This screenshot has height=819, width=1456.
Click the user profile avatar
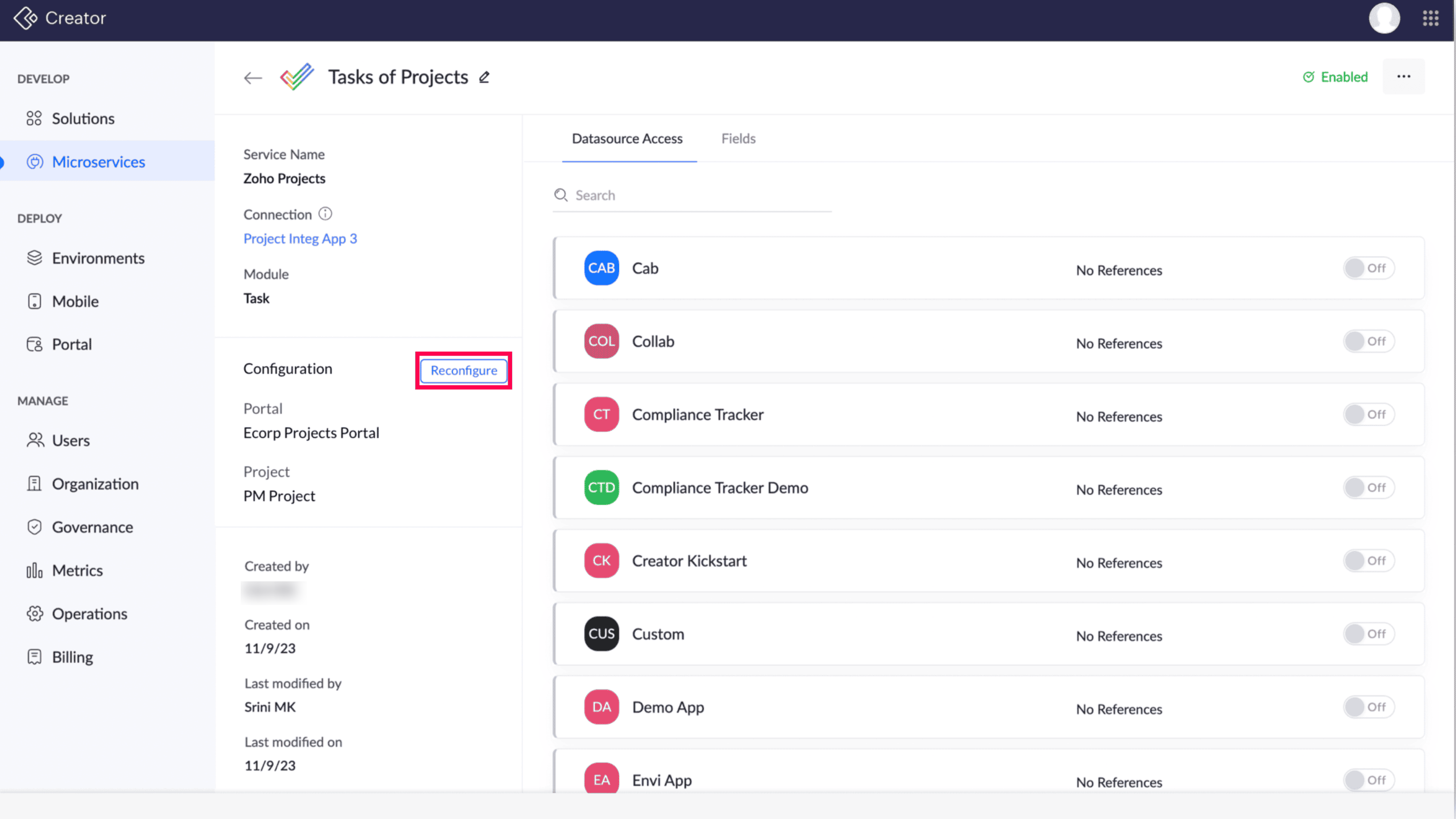pyautogui.click(x=1384, y=18)
